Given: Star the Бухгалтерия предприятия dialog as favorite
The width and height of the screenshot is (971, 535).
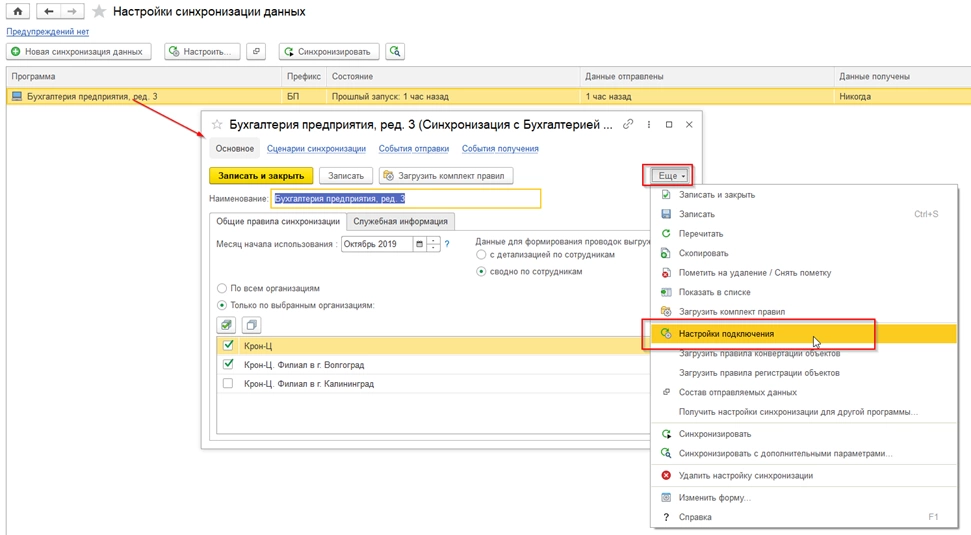Looking at the screenshot, I should (x=217, y=124).
